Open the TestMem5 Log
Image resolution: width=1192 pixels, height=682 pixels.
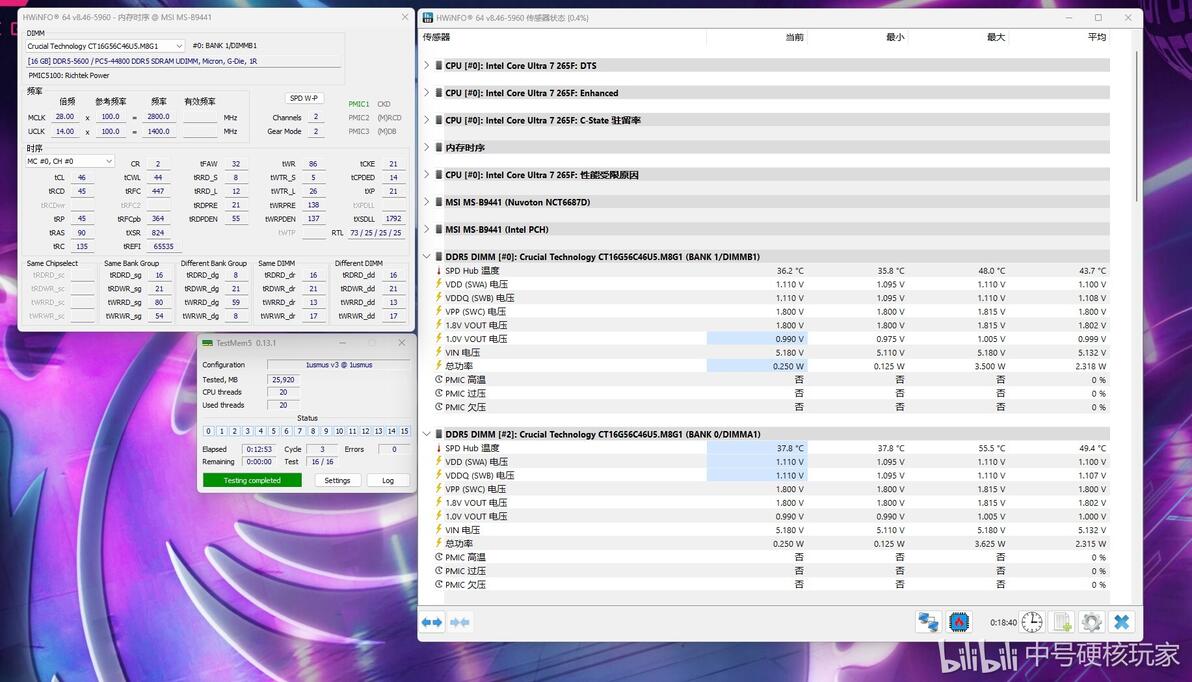tap(388, 481)
